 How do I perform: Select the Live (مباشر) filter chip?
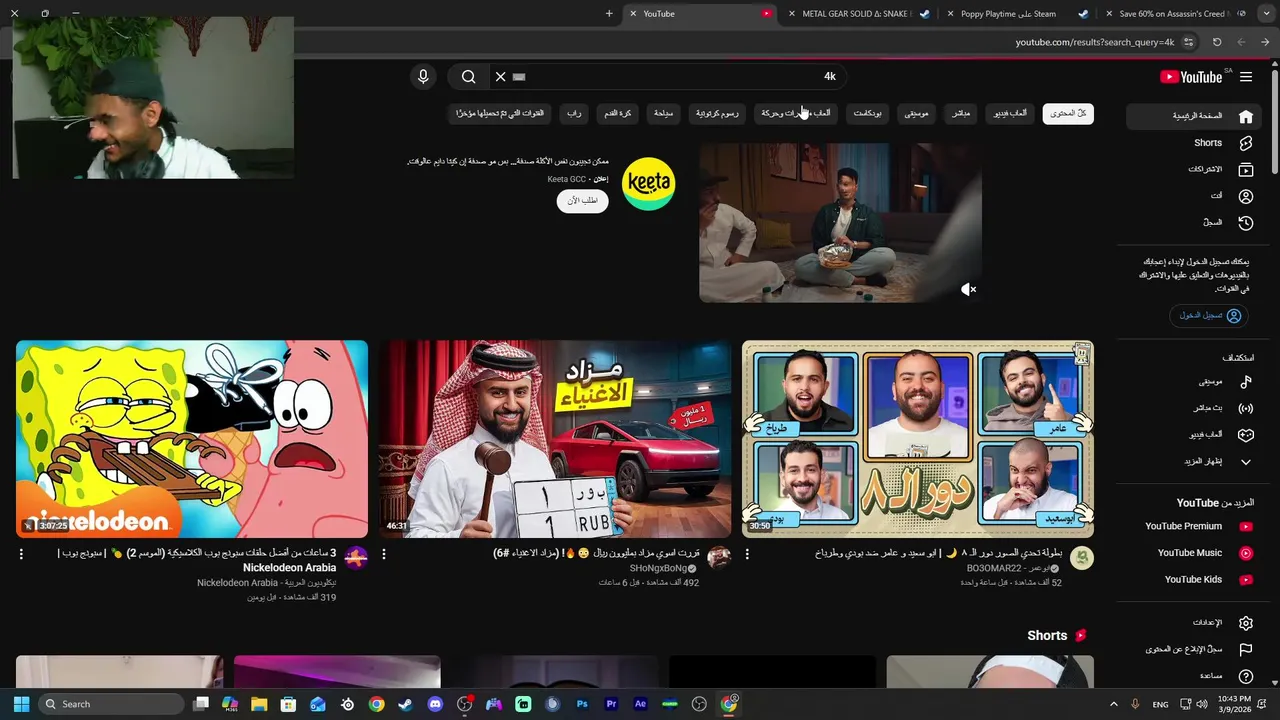click(x=961, y=114)
